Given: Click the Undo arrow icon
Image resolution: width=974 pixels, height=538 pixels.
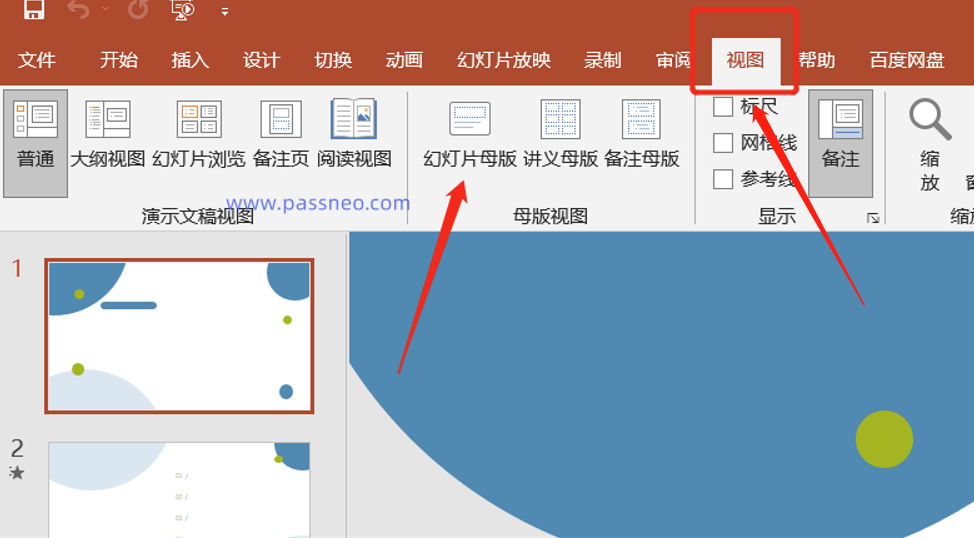Looking at the screenshot, I should [78, 9].
